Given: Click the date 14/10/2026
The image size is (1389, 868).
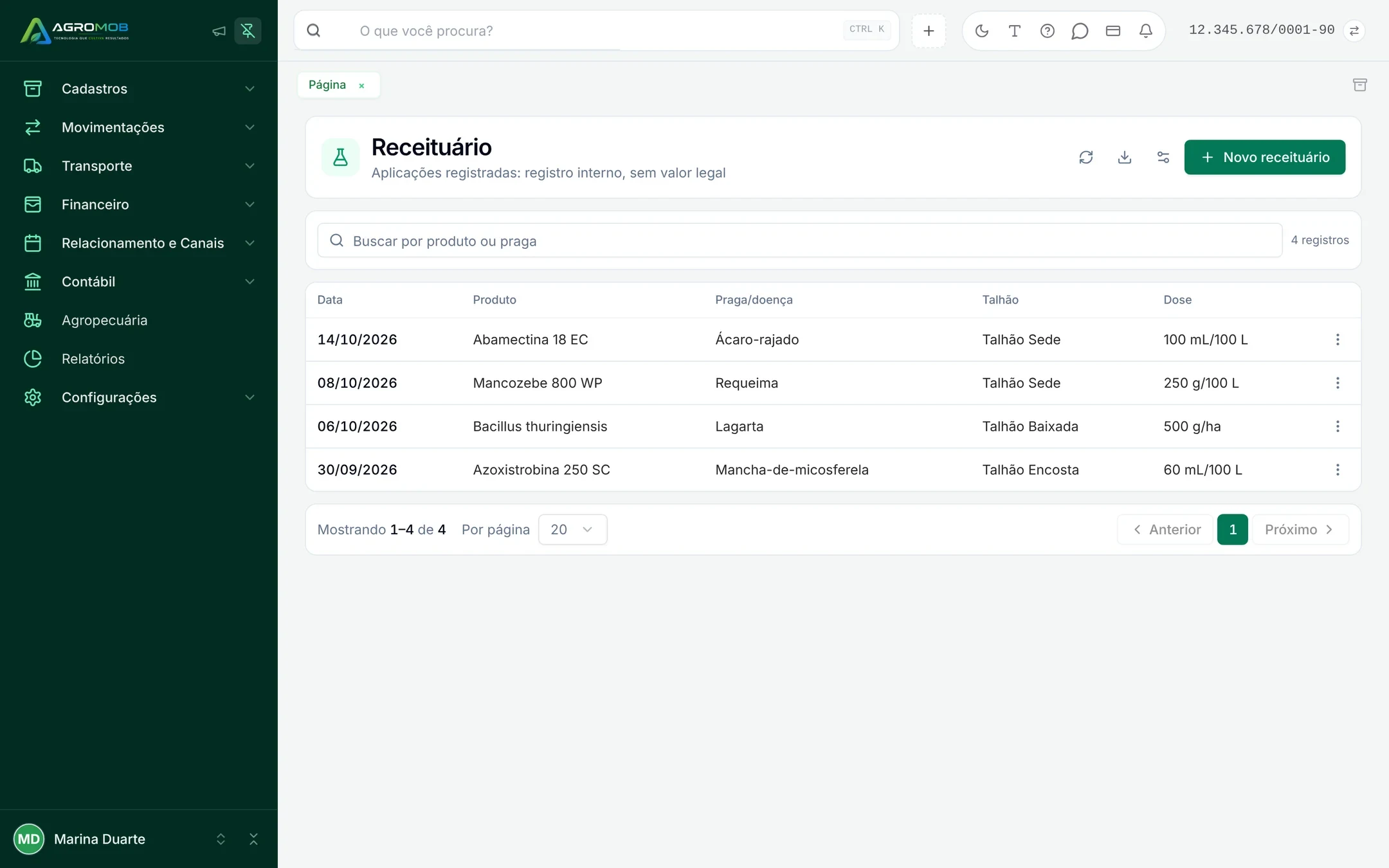Looking at the screenshot, I should [x=357, y=339].
